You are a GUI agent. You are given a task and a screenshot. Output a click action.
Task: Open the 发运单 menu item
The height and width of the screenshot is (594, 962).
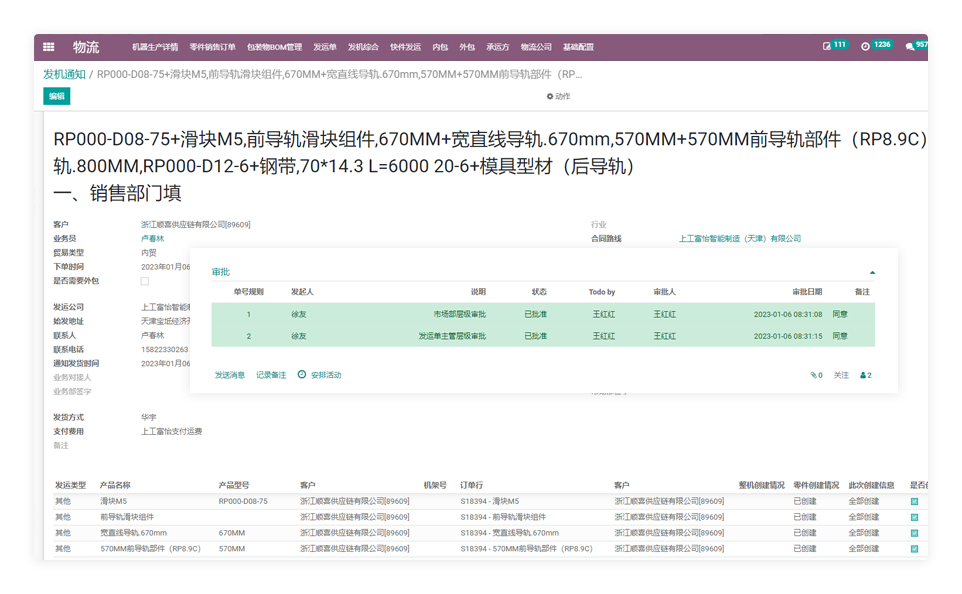tap(325, 47)
